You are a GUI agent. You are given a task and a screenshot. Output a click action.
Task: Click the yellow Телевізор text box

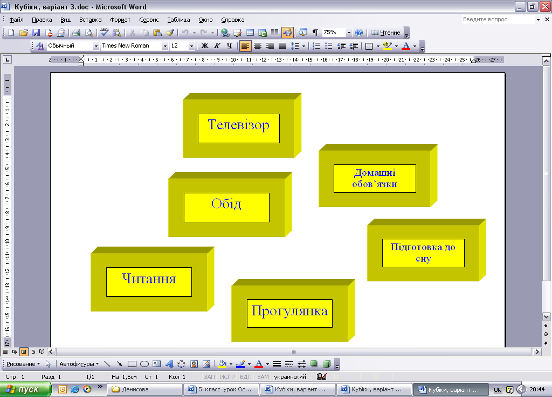pyautogui.click(x=239, y=128)
